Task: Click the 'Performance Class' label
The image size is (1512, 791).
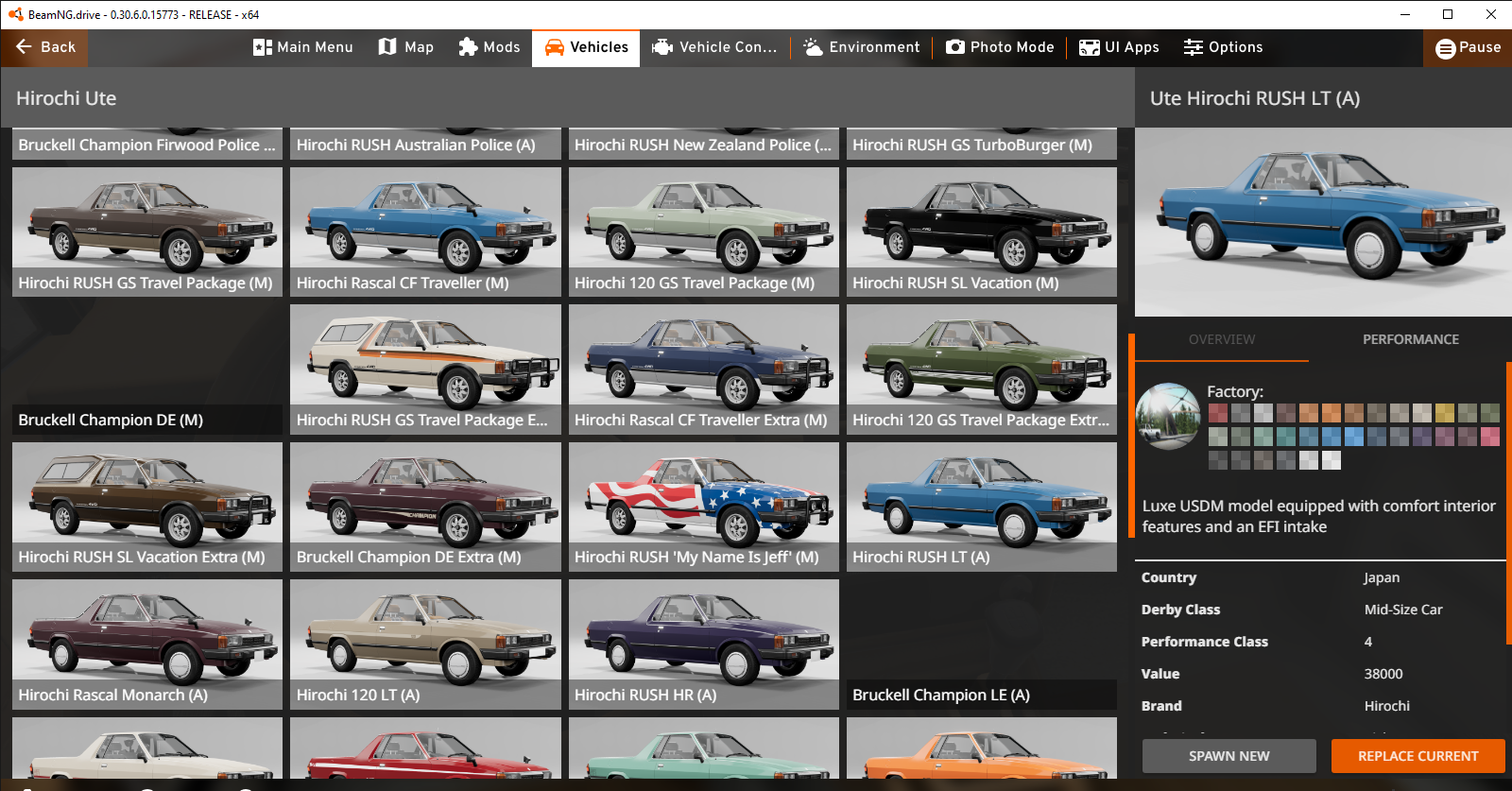Action: (x=1205, y=642)
